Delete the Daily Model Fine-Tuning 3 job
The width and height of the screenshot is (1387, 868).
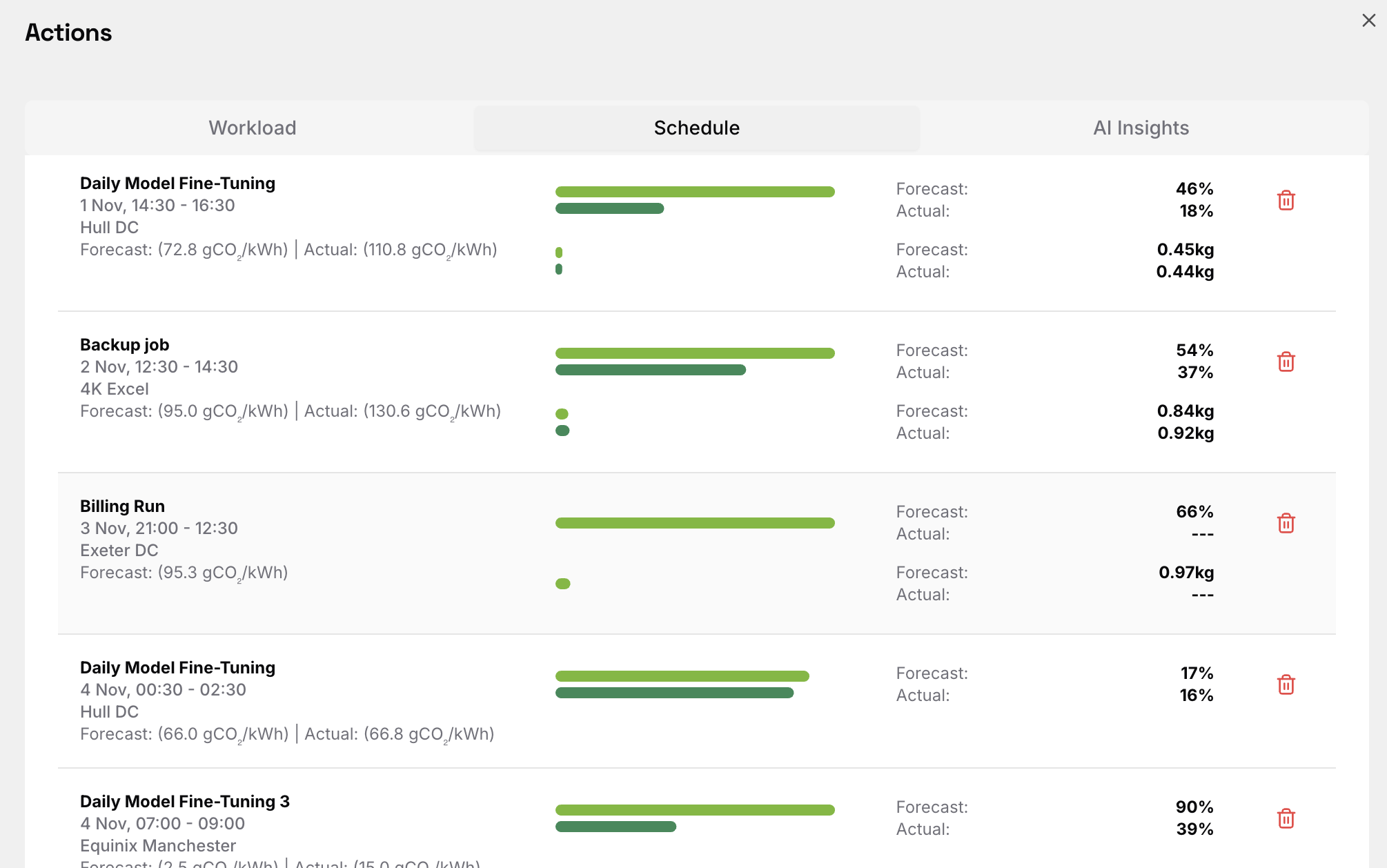(x=1286, y=818)
